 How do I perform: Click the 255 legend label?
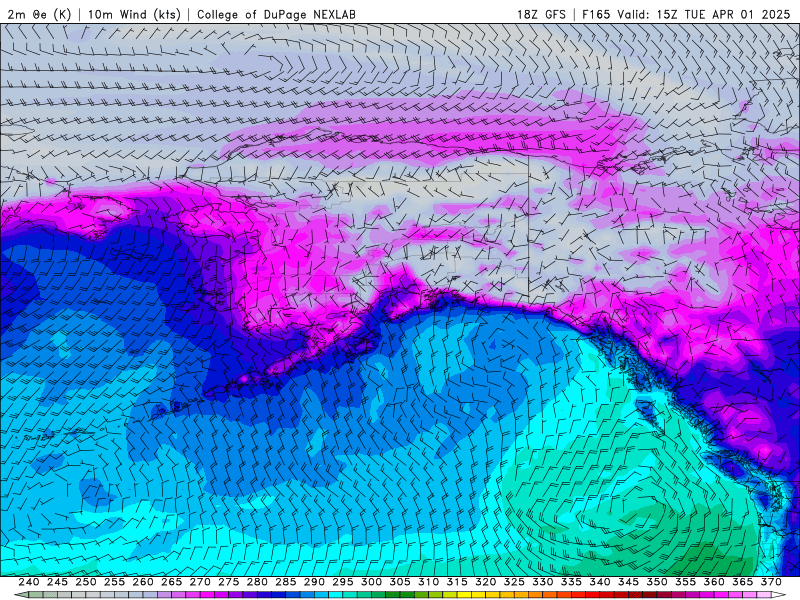pos(114,582)
